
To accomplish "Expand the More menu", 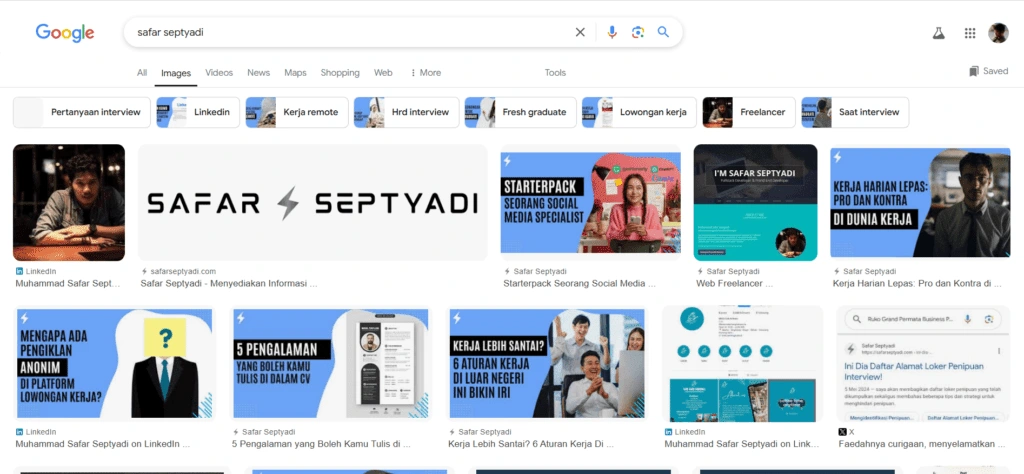I will pos(425,72).
